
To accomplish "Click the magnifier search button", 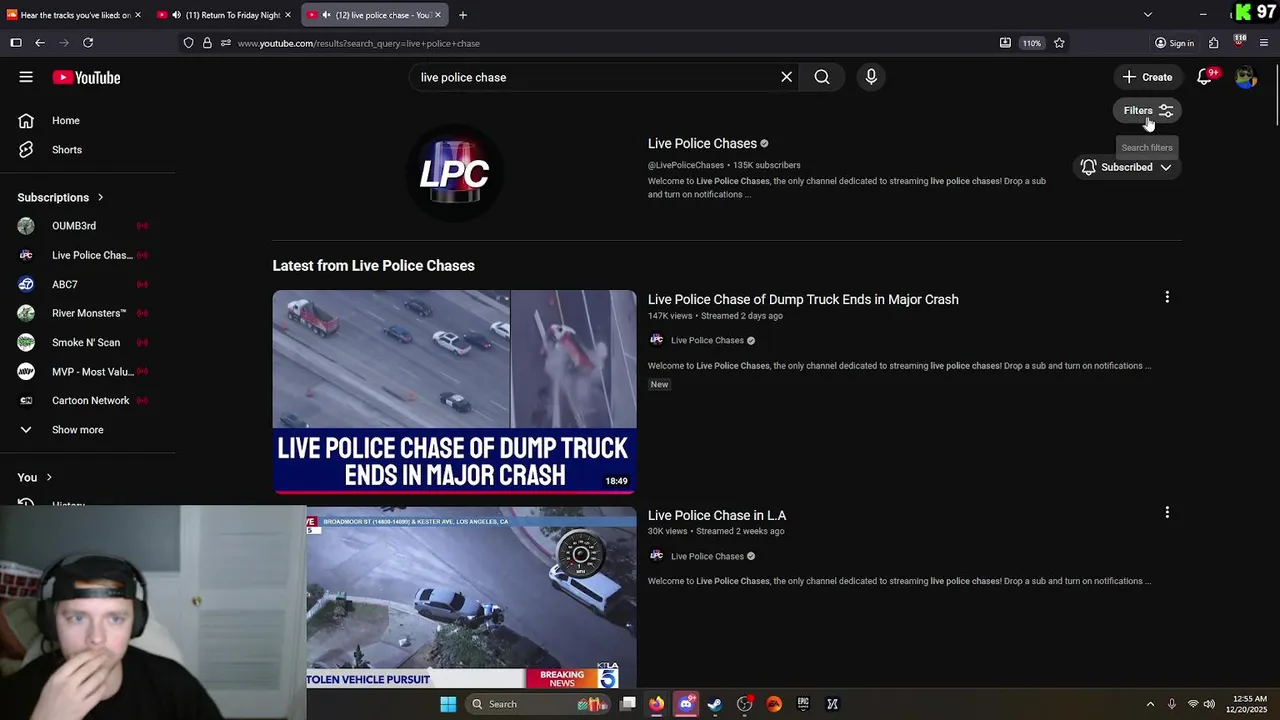I will (x=822, y=77).
